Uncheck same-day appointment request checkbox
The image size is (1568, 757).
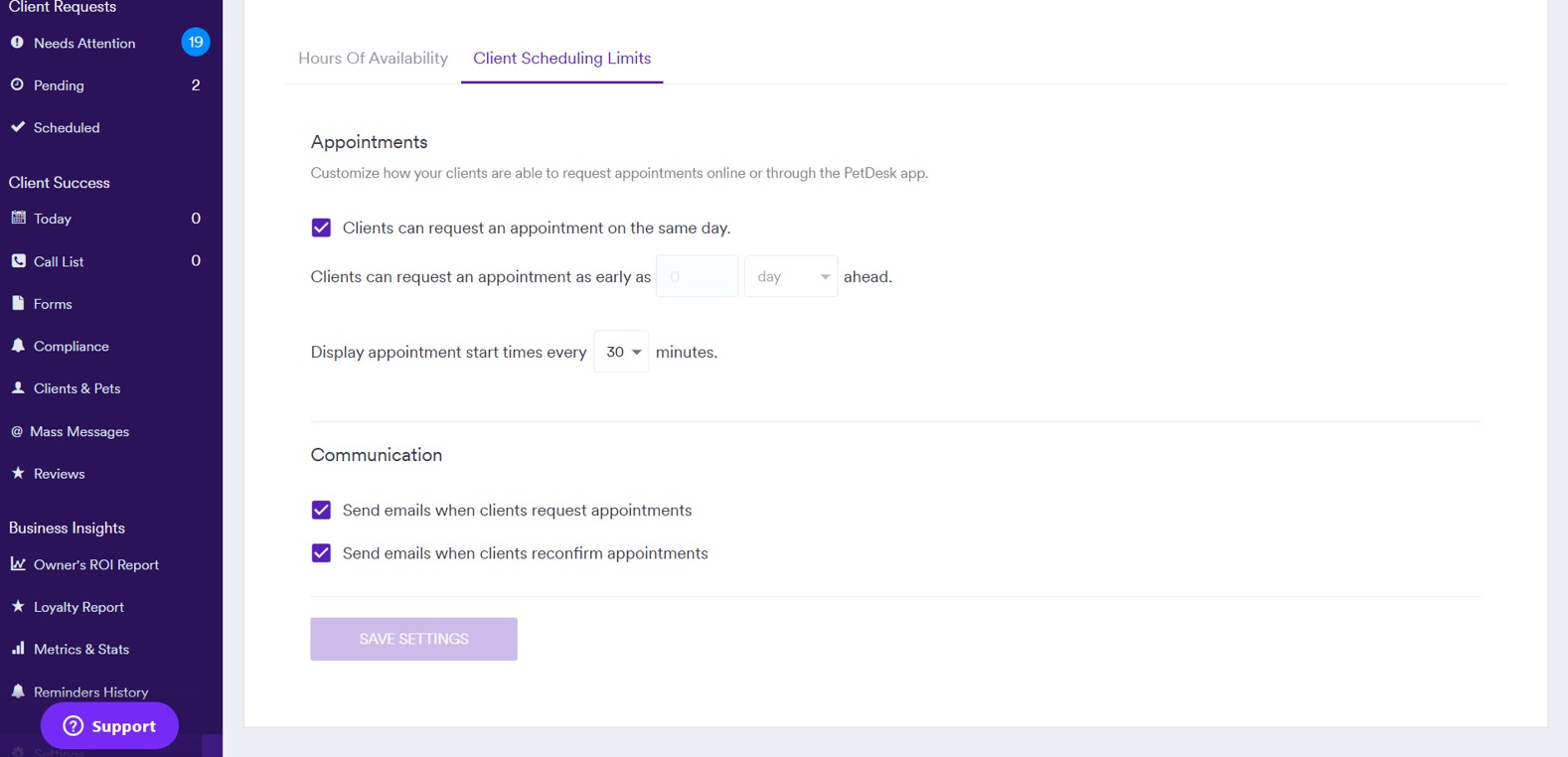coord(321,227)
